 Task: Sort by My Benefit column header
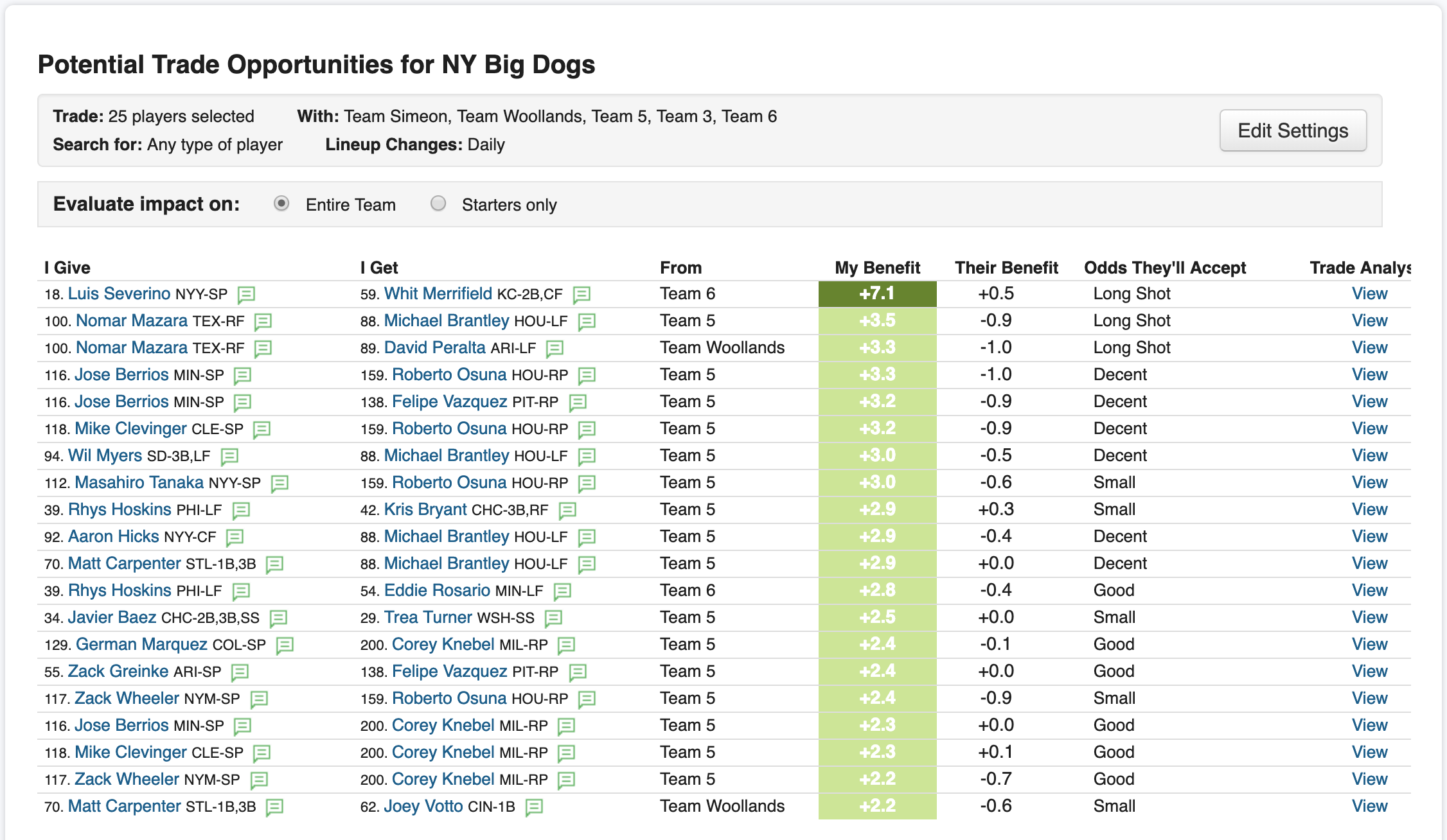point(877,268)
